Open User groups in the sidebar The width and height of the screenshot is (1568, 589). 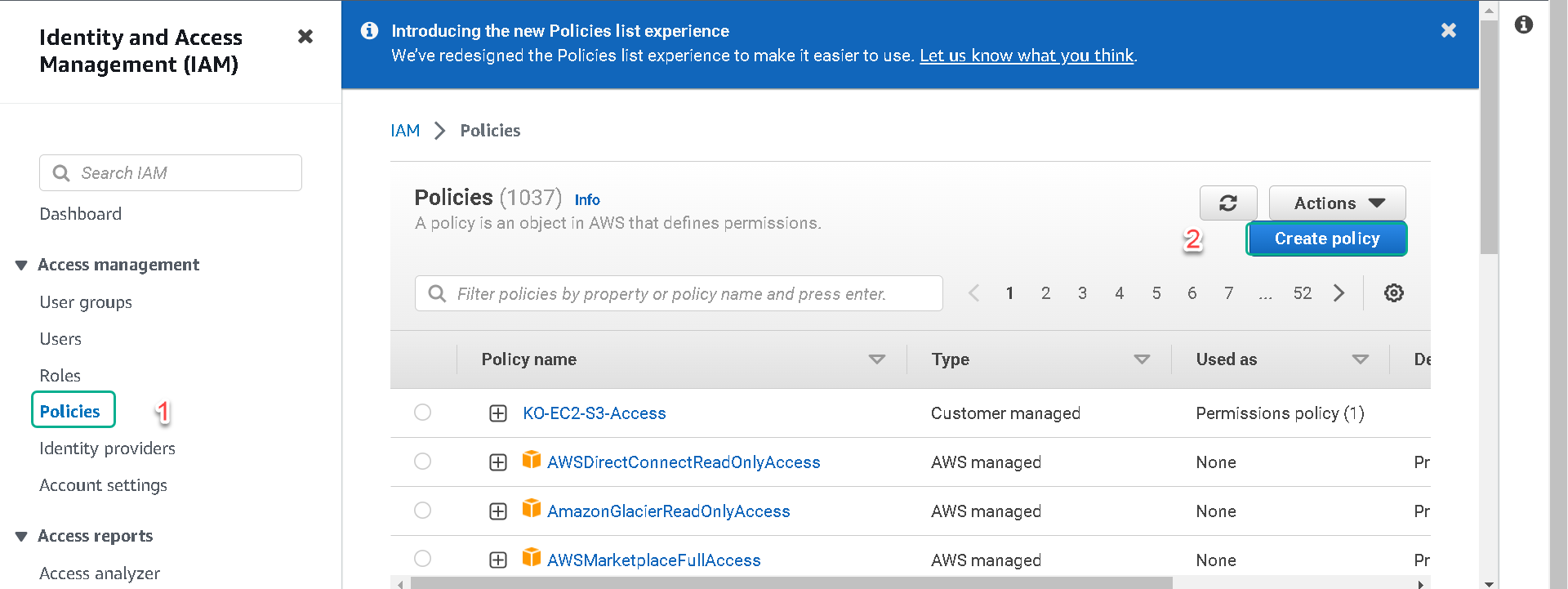[x=86, y=302]
